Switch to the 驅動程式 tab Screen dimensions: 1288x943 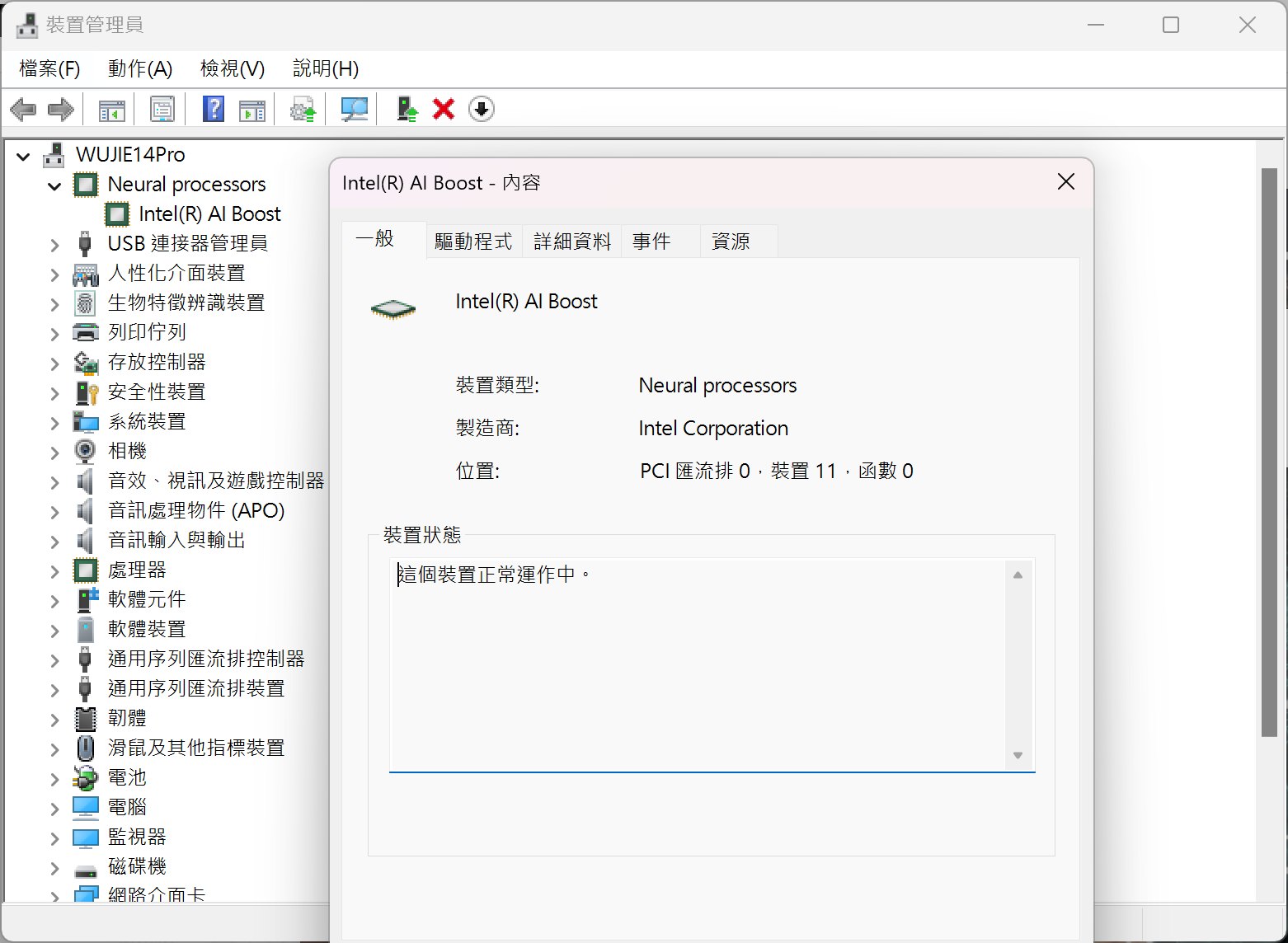[473, 242]
